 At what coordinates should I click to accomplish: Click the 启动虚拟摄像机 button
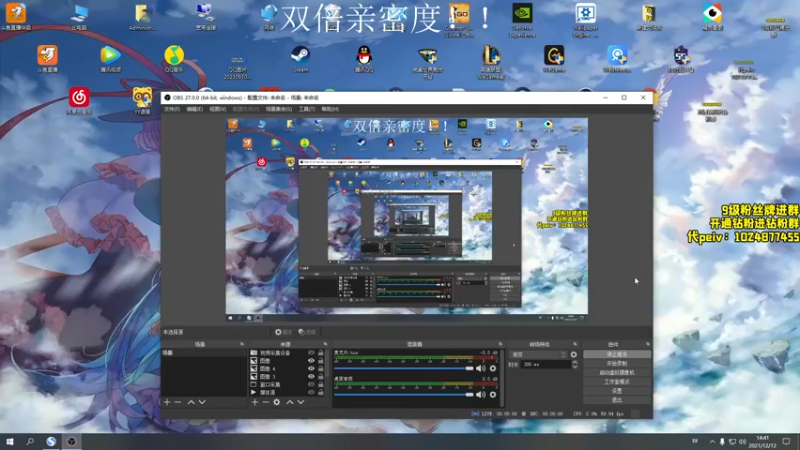[617, 372]
